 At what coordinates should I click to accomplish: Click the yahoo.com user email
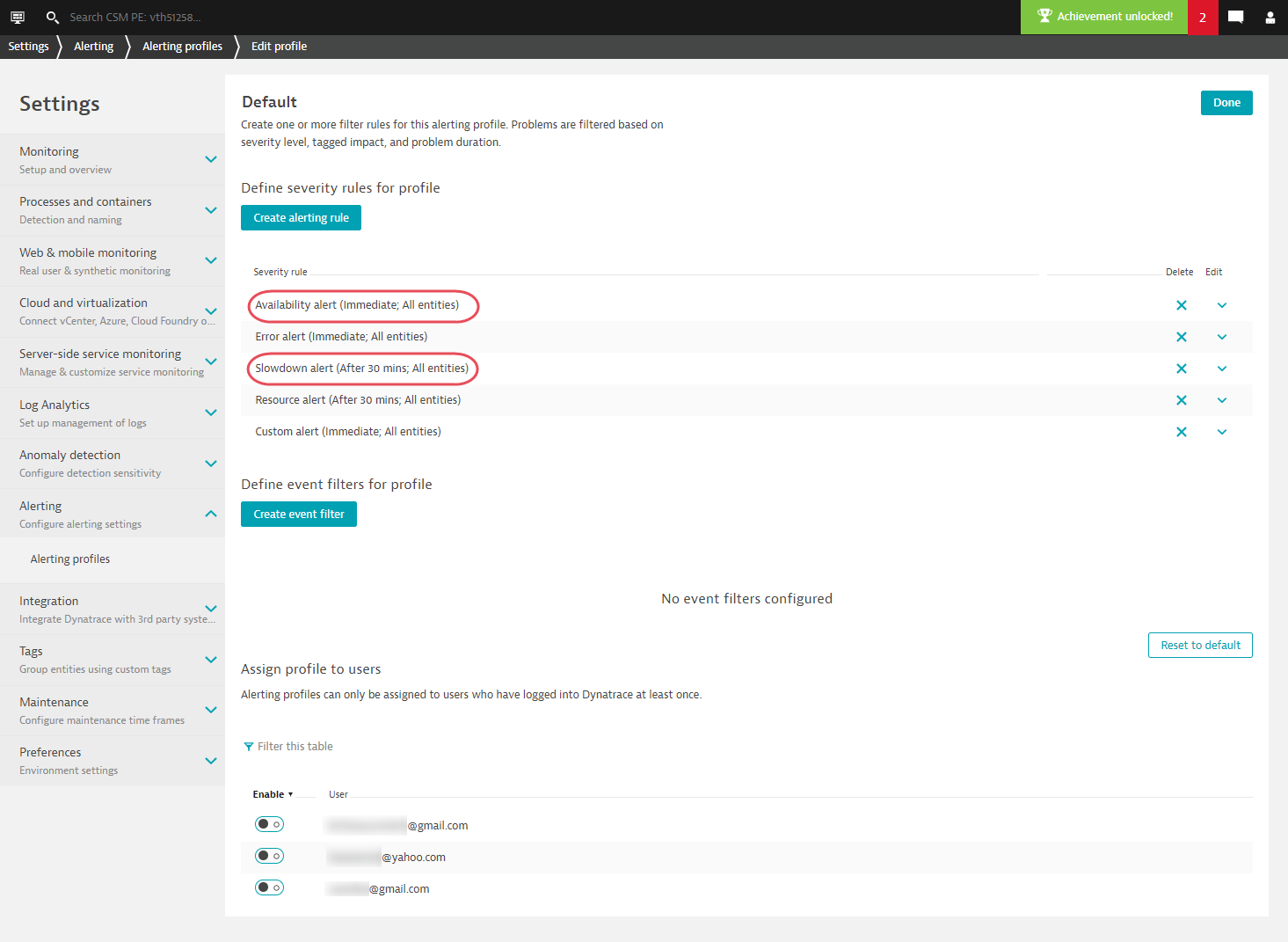click(x=387, y=858)
